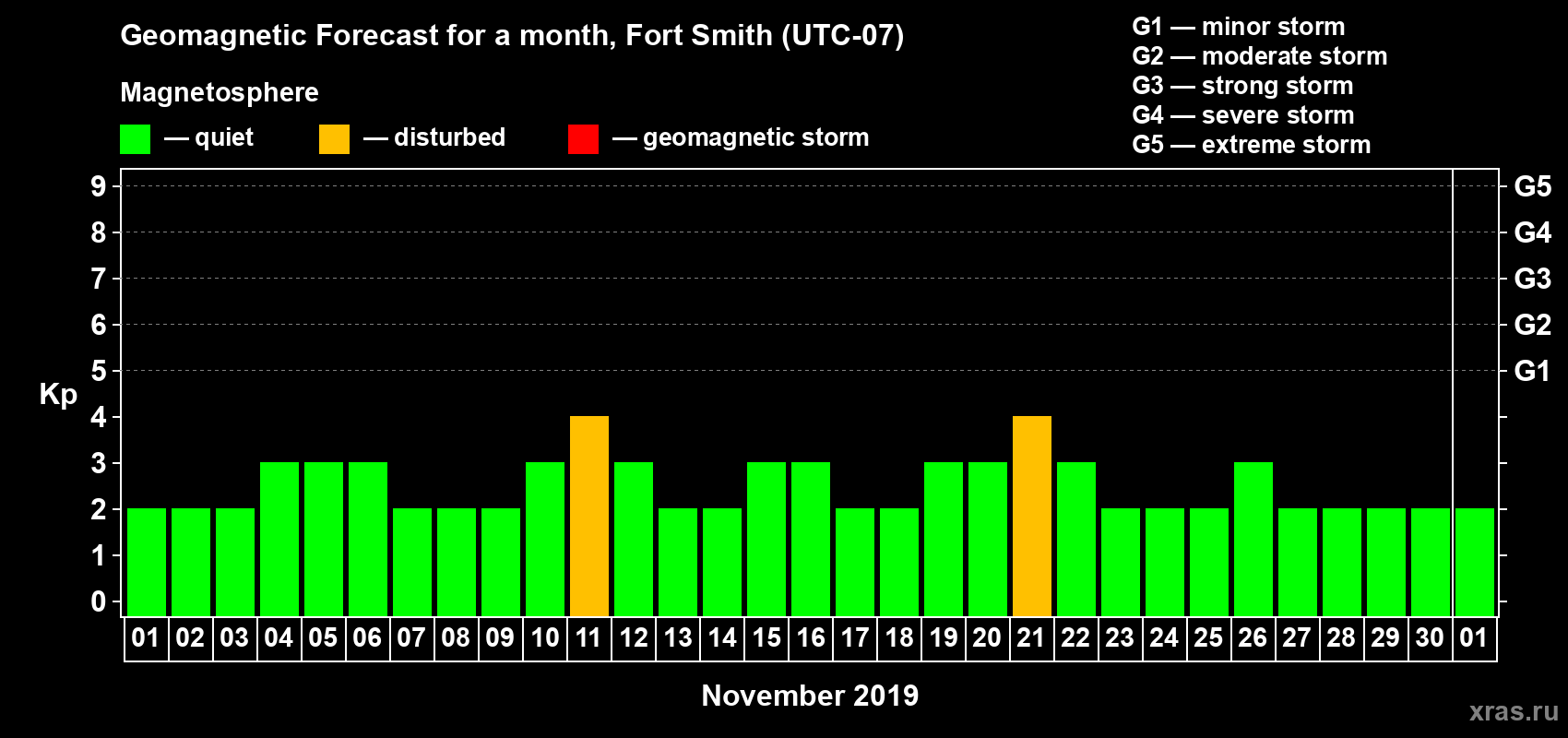Click the 'November 2019' axis caption
This screenshot has width=1568, height=738.
[810, 696]
